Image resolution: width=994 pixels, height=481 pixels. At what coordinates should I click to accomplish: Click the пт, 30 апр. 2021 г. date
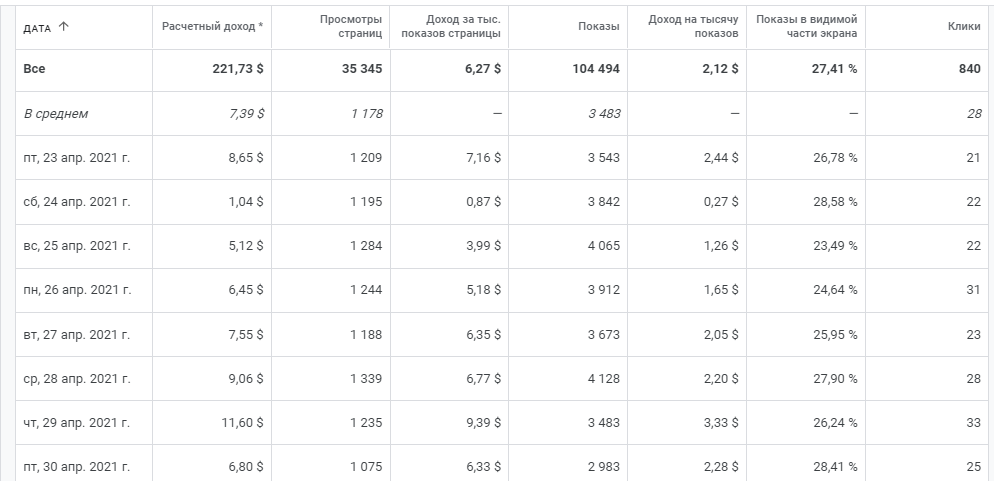click(77, 467)
